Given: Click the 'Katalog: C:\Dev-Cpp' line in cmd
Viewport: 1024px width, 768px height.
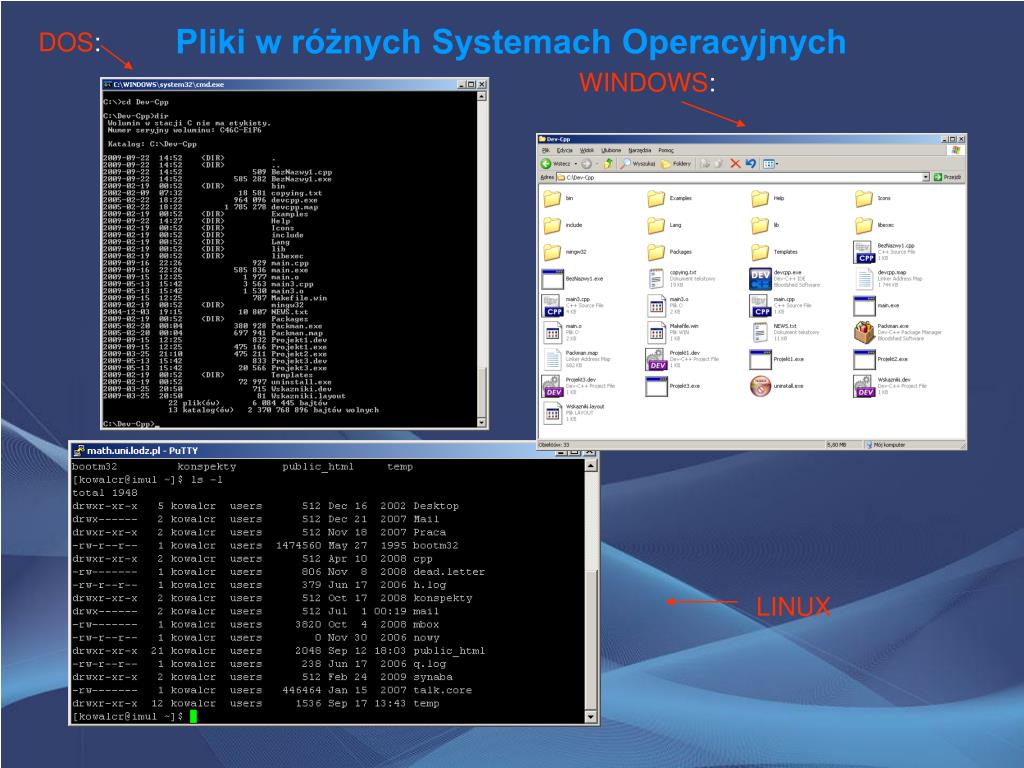Looking at the screenshot, I should point(152,144).
